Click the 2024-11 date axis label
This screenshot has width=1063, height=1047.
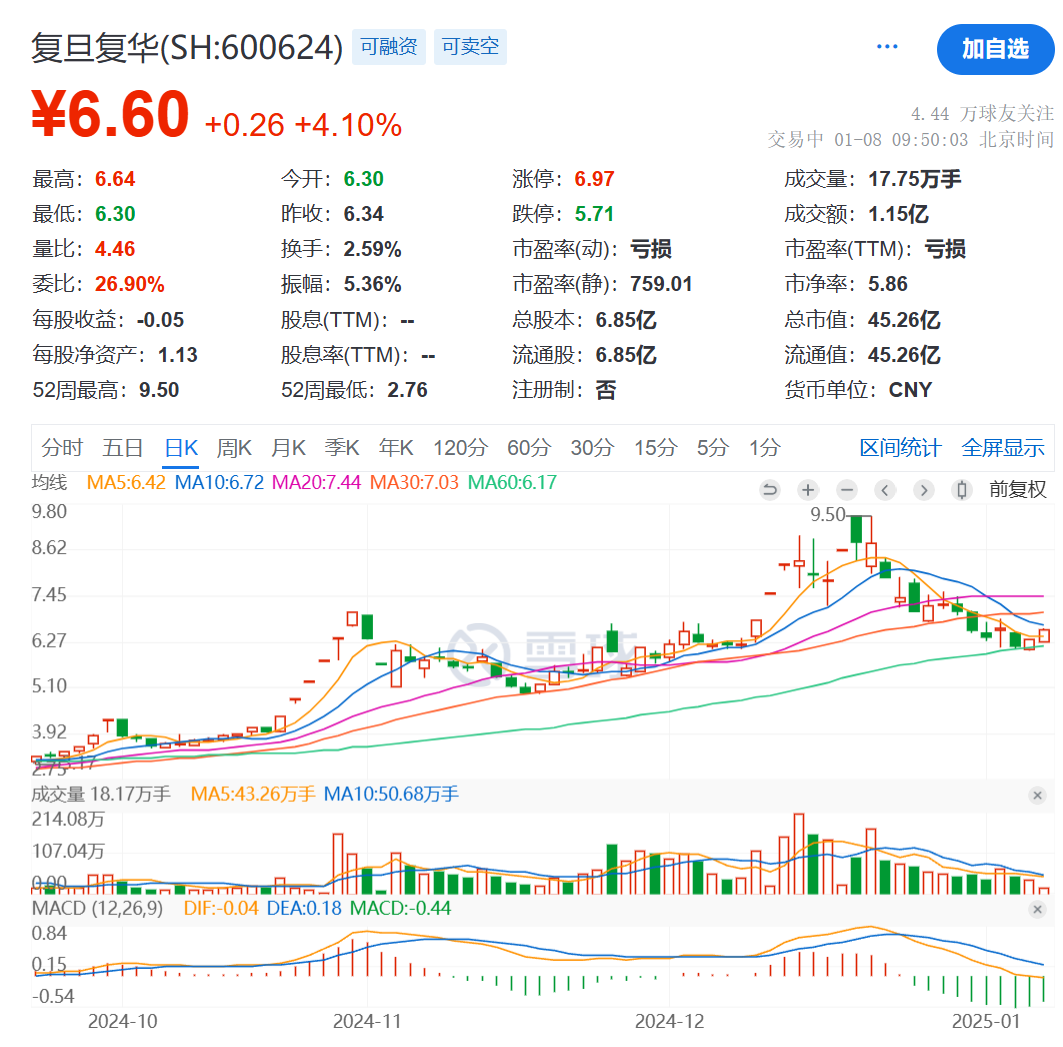click(x=367, y=1021)
